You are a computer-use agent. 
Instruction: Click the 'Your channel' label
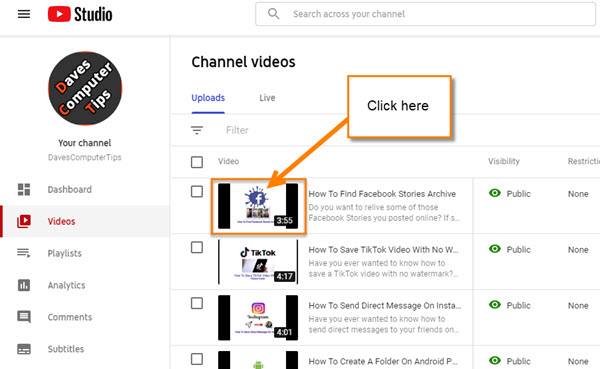[85, 143]
